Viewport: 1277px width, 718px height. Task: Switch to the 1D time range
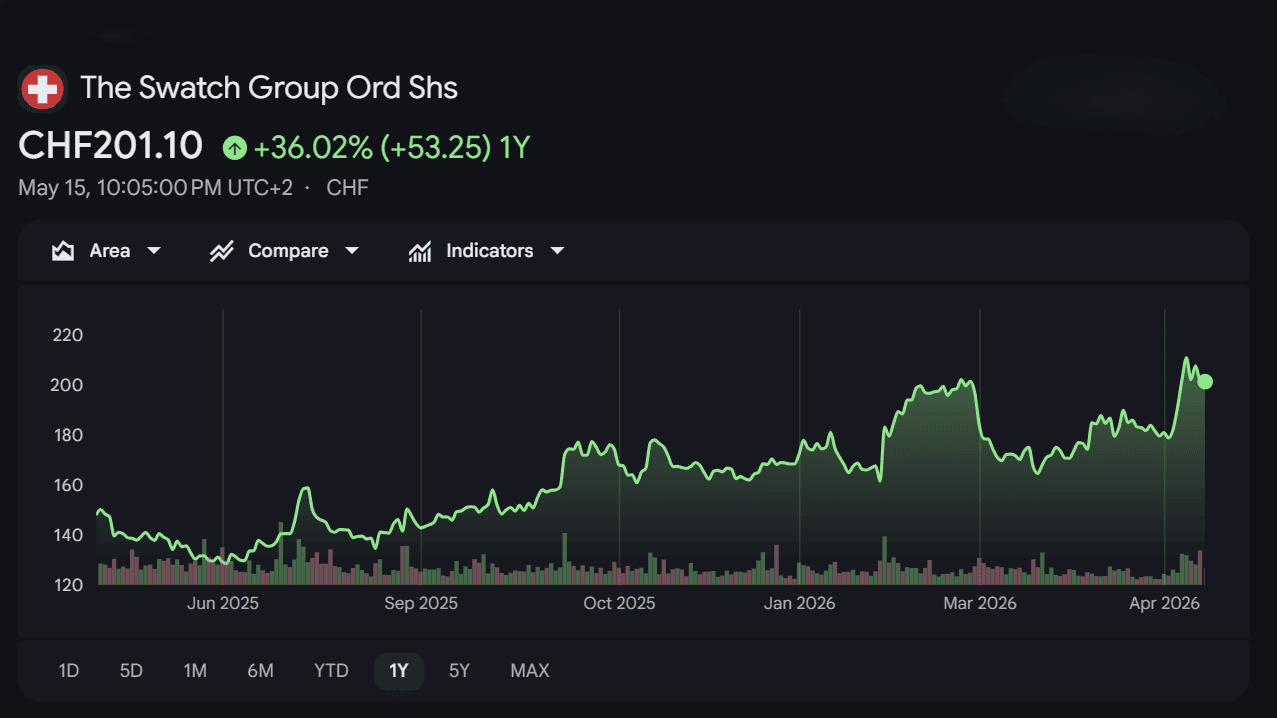point(68,671)
